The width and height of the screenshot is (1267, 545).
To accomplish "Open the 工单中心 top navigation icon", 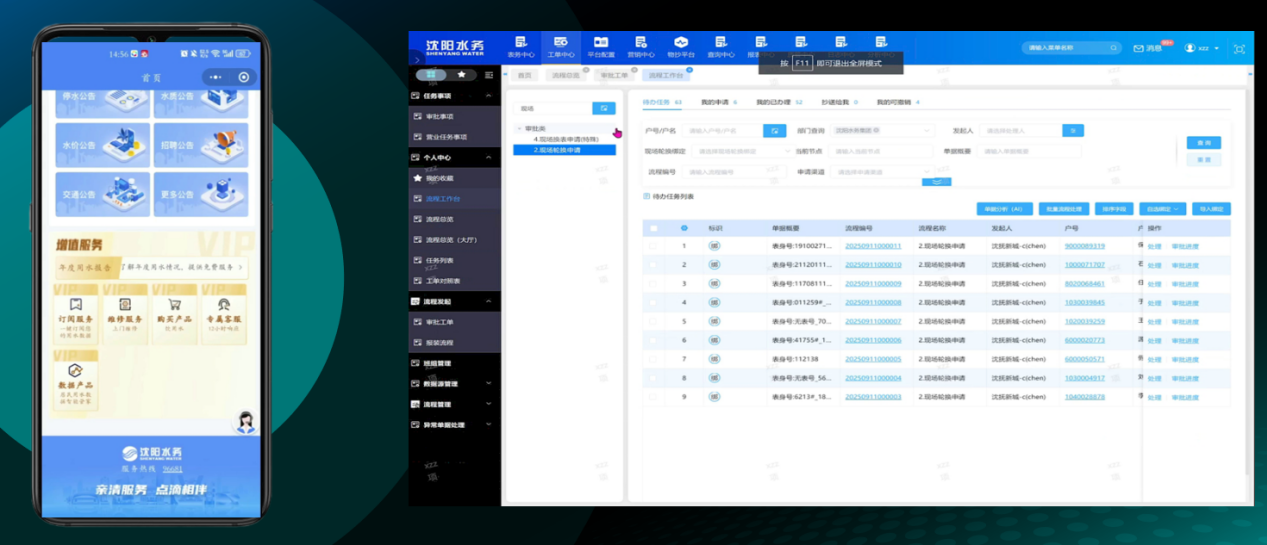I will pos(560,46).
